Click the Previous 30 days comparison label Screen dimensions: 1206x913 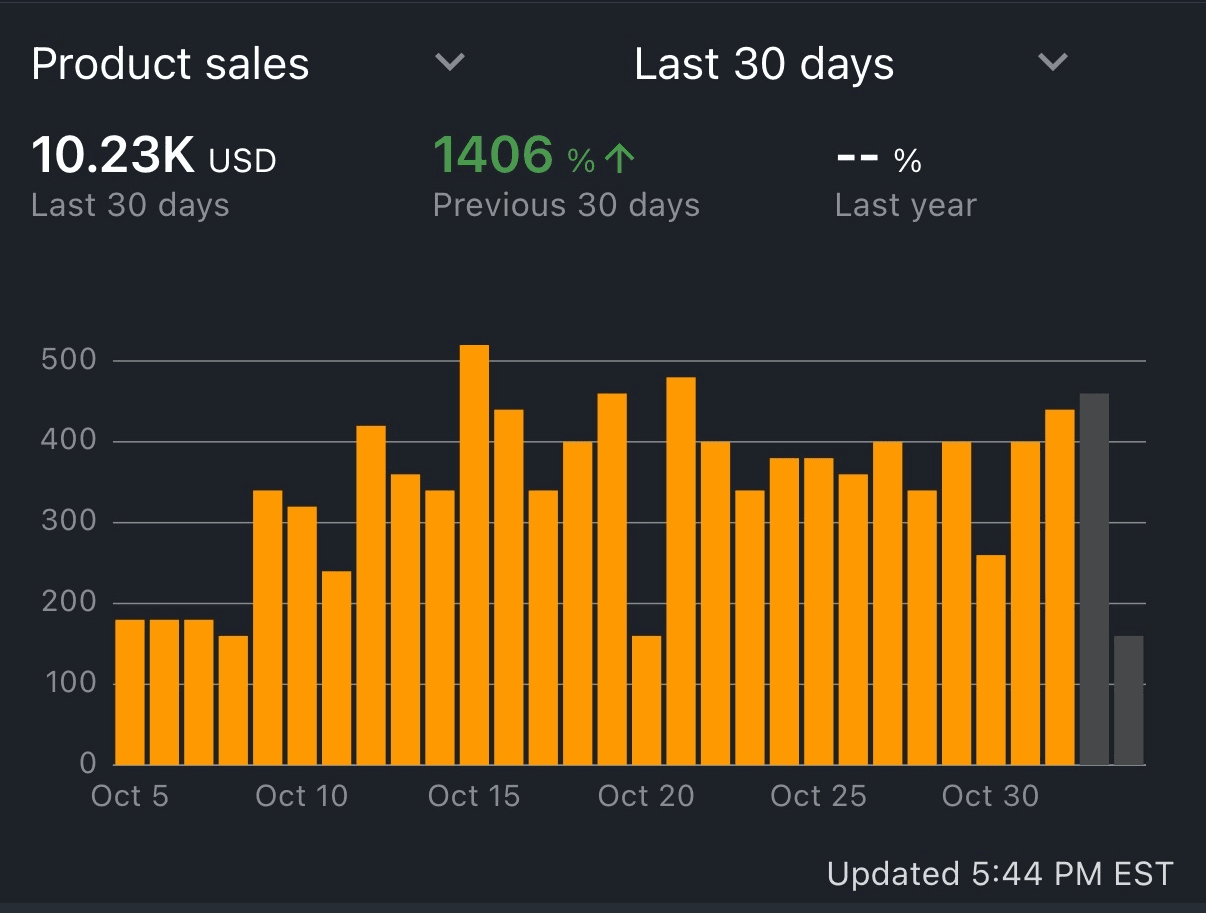click(566, 205)
